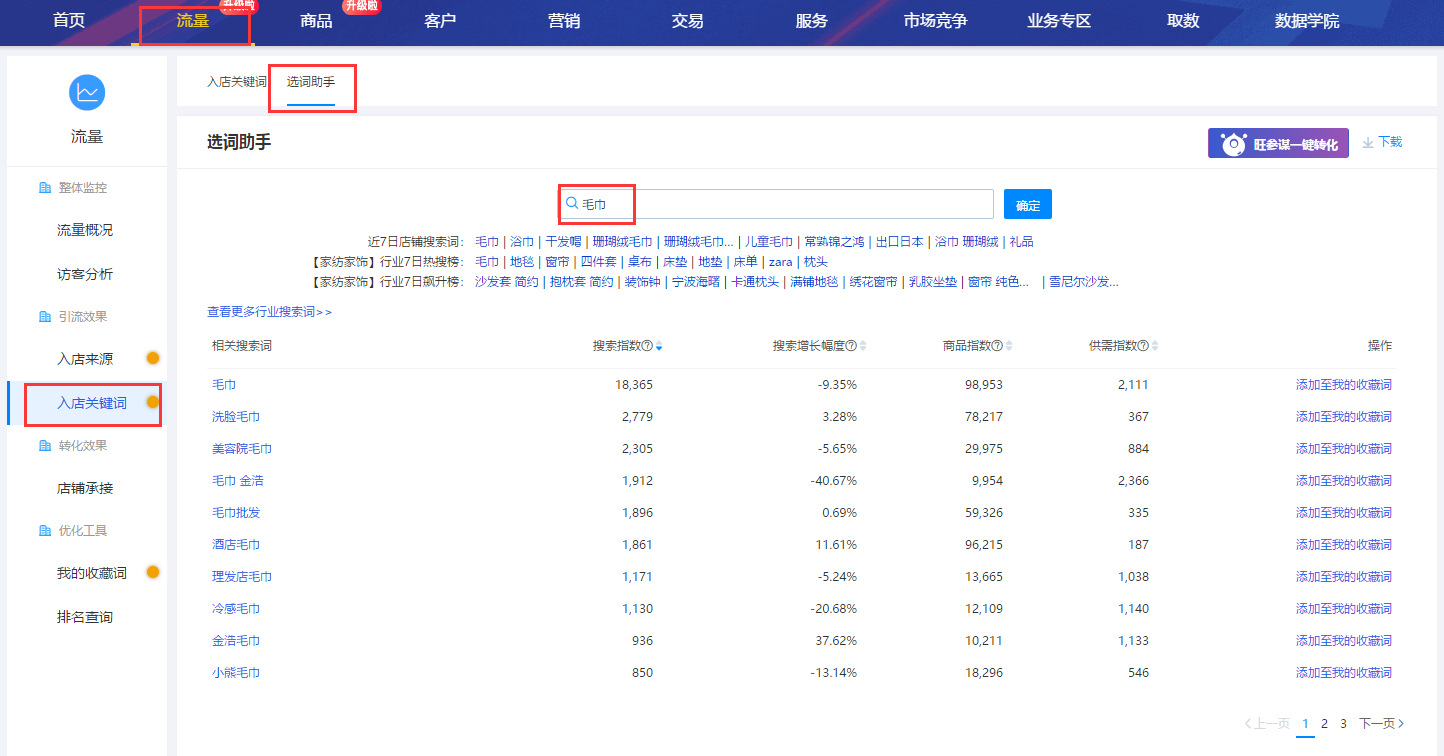Click the 卡通枕头 rising search word

[x=755, y=282]
